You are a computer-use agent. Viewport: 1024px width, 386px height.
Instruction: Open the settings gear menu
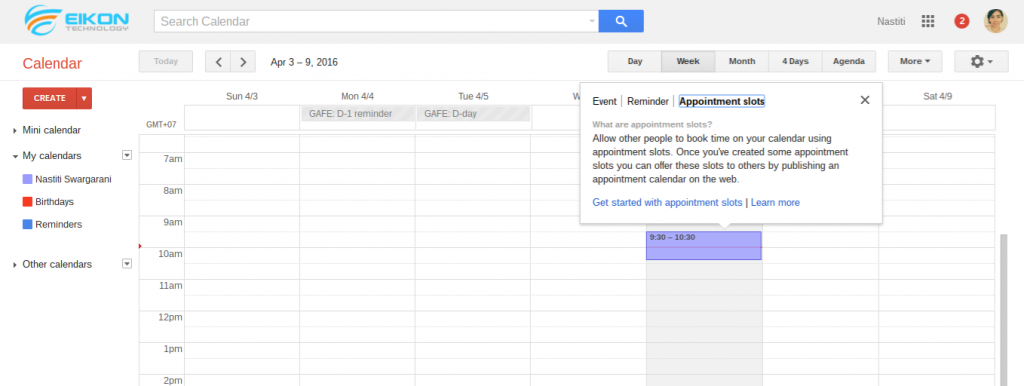[981, 61]
